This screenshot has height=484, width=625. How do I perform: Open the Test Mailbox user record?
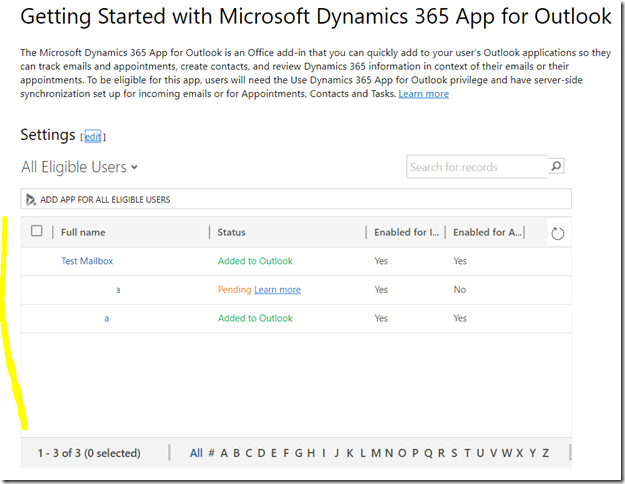click(87, 261)
